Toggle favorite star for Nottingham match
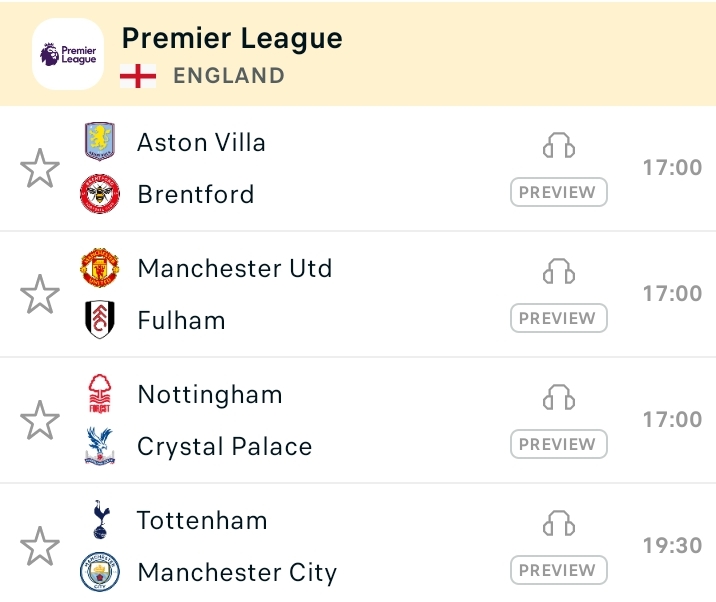Viewport: 716px width, 602px height. (x=40, y=420)
